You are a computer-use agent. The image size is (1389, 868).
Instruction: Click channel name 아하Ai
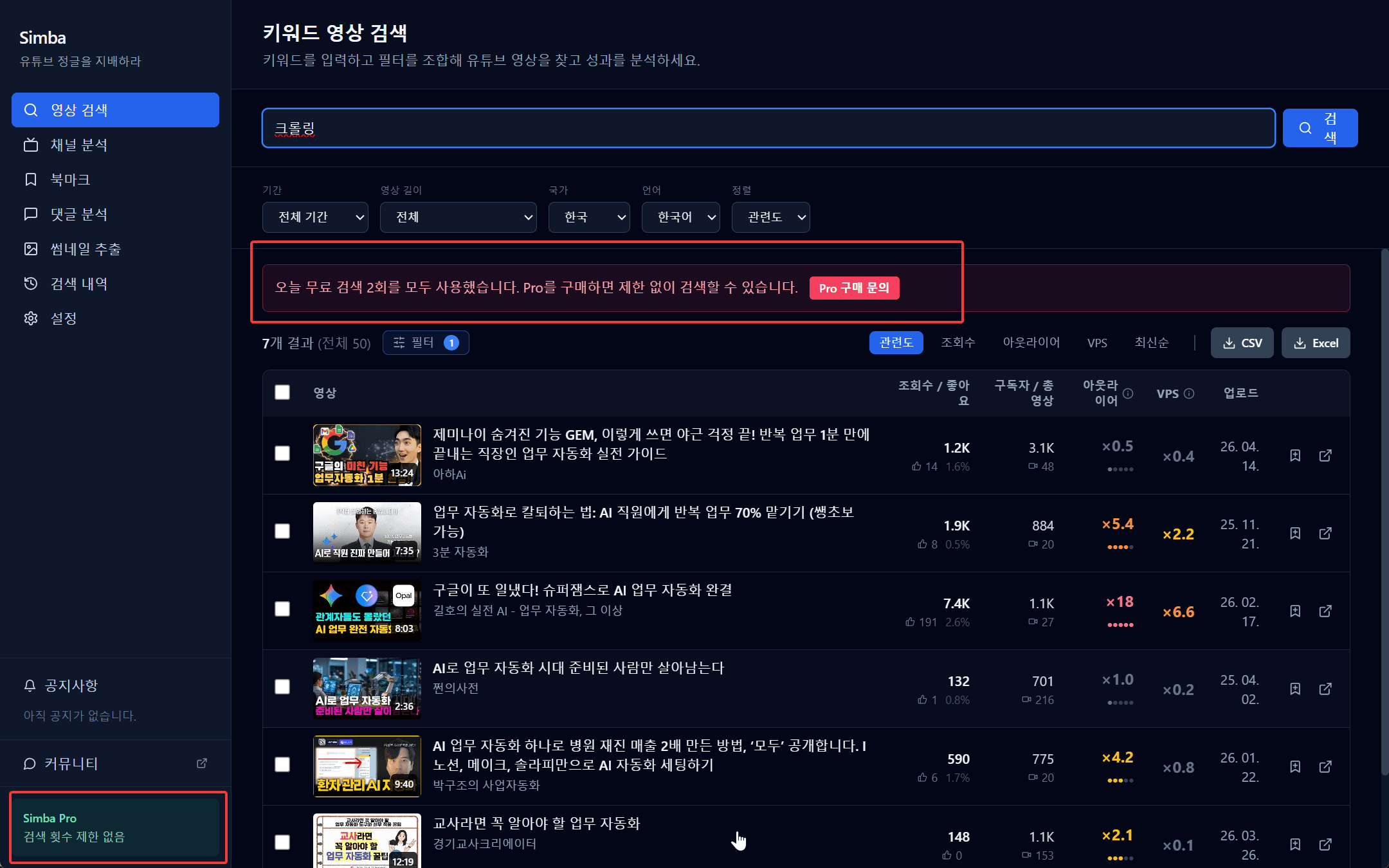pos(449,474)
